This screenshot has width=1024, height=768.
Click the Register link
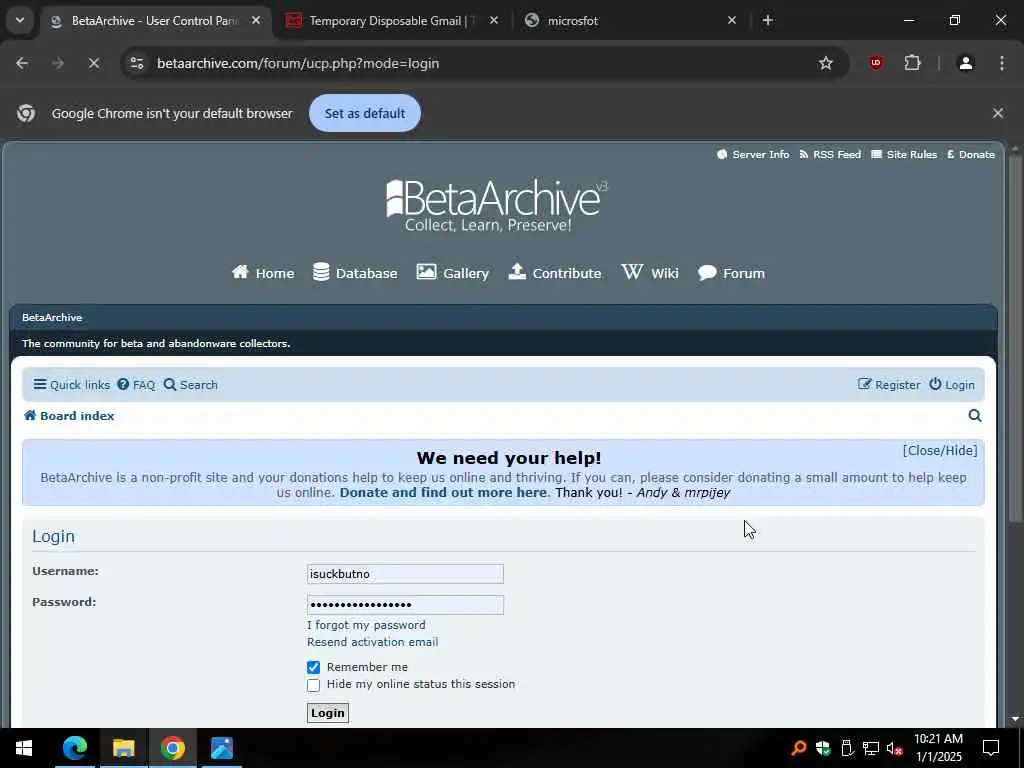click(x=889, y=385)
